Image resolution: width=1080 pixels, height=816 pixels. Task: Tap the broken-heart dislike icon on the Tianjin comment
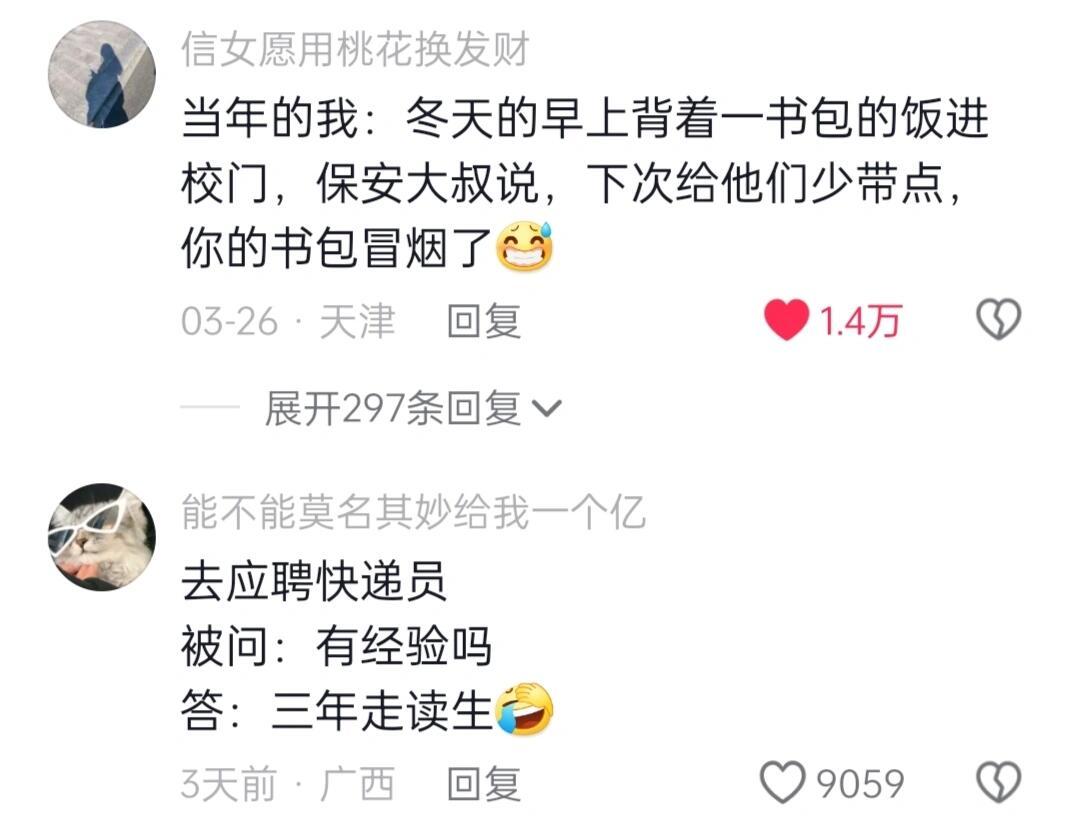pyautogui.click(x=999, y=320)
